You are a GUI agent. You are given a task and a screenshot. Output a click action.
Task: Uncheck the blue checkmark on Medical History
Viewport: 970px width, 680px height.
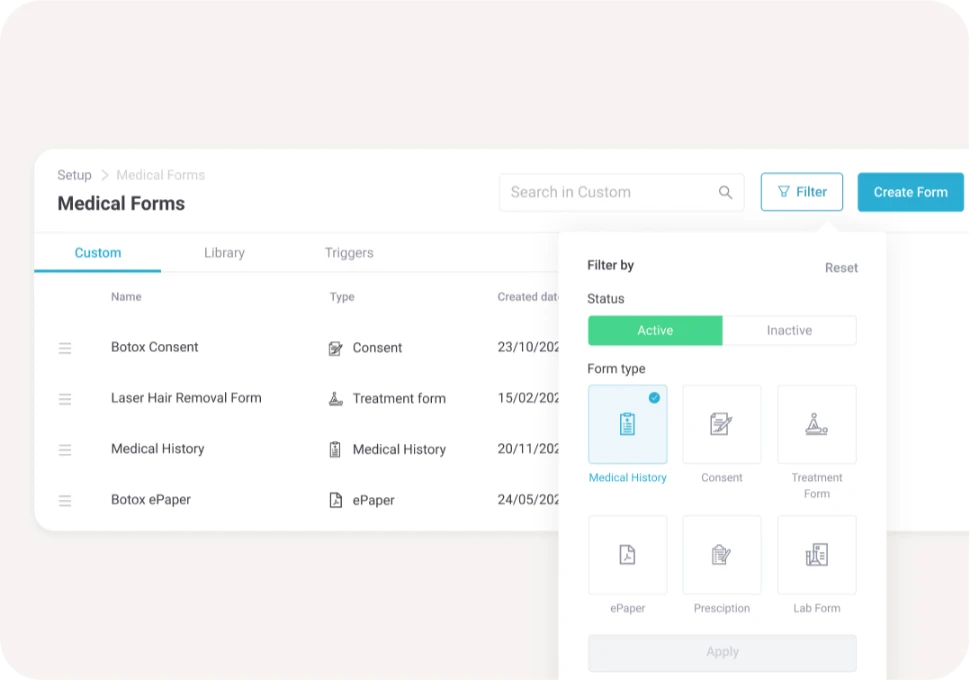(654, 398)
